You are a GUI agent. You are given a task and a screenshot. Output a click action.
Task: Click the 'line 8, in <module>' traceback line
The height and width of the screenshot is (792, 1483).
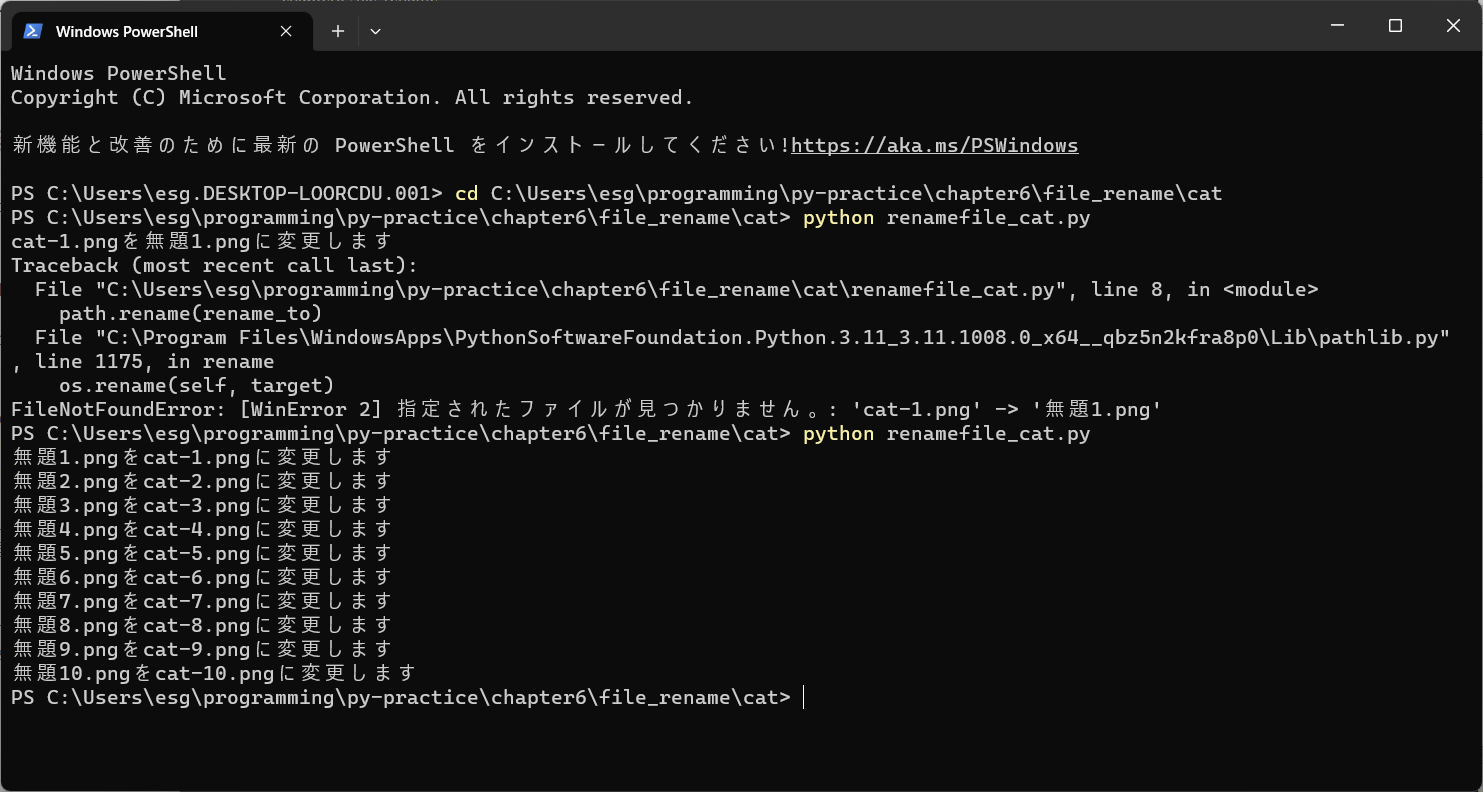pos(677,289)
